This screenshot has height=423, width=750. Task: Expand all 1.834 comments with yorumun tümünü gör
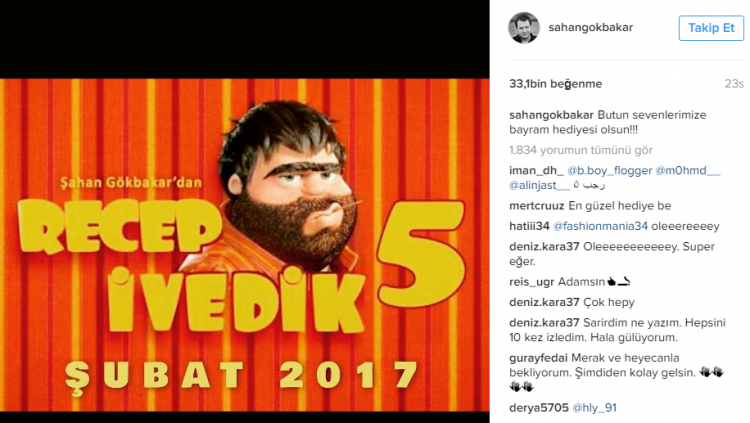581,150
